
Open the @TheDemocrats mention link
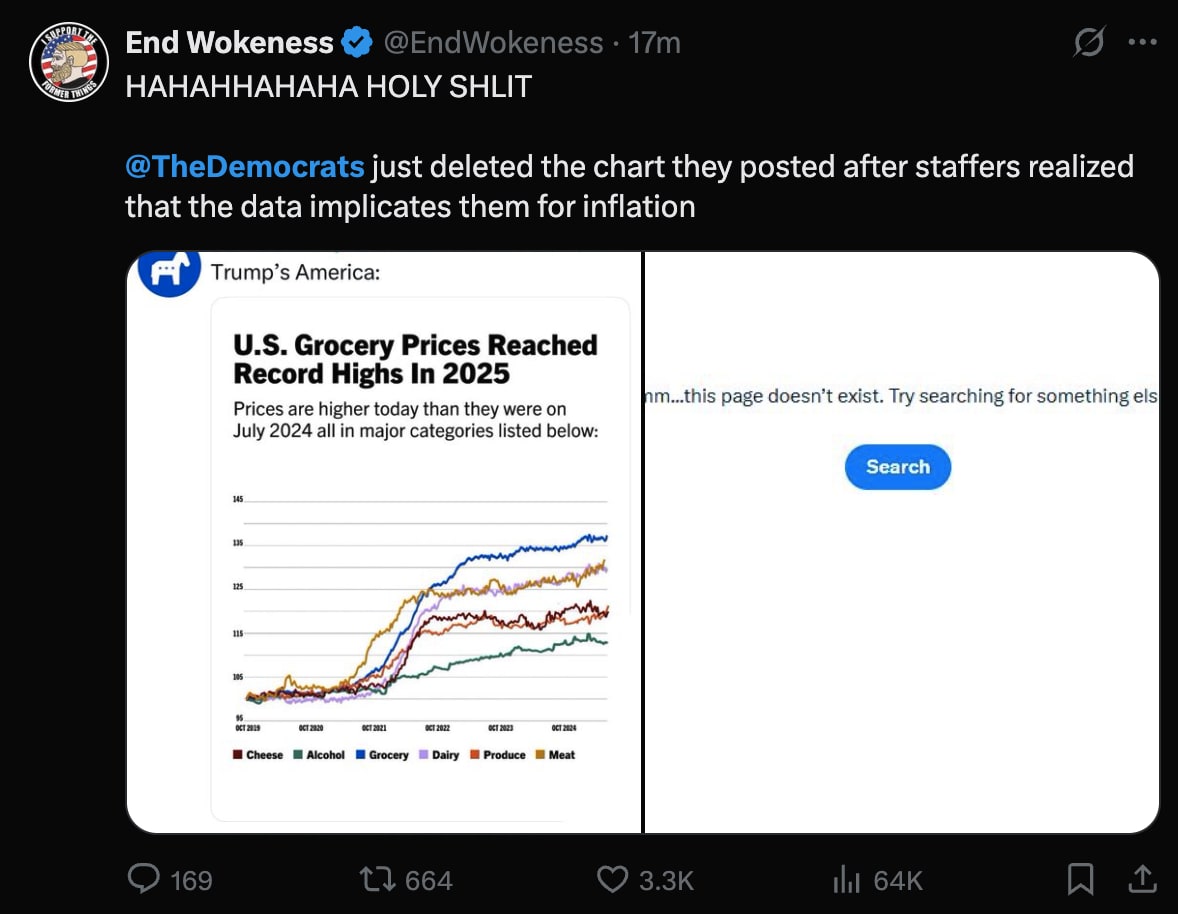click(245, 166)
